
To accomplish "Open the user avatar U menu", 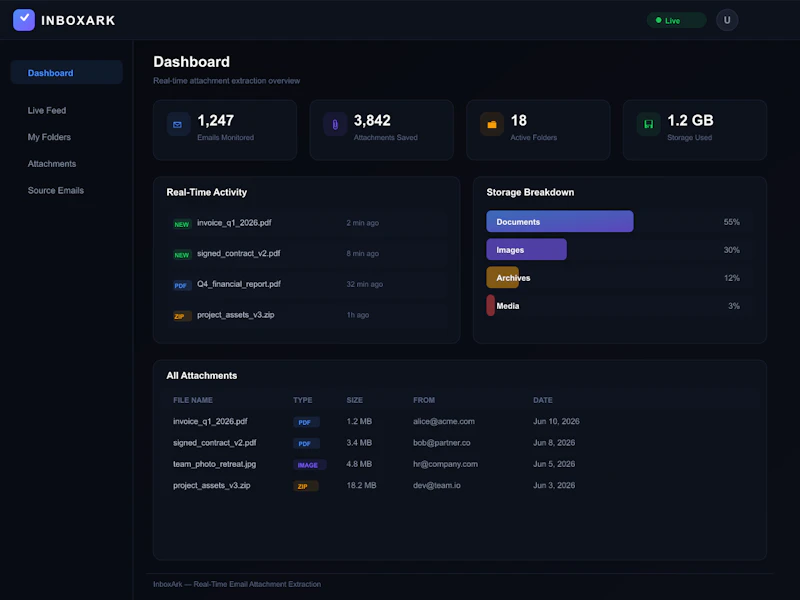I will coord(727,20).
